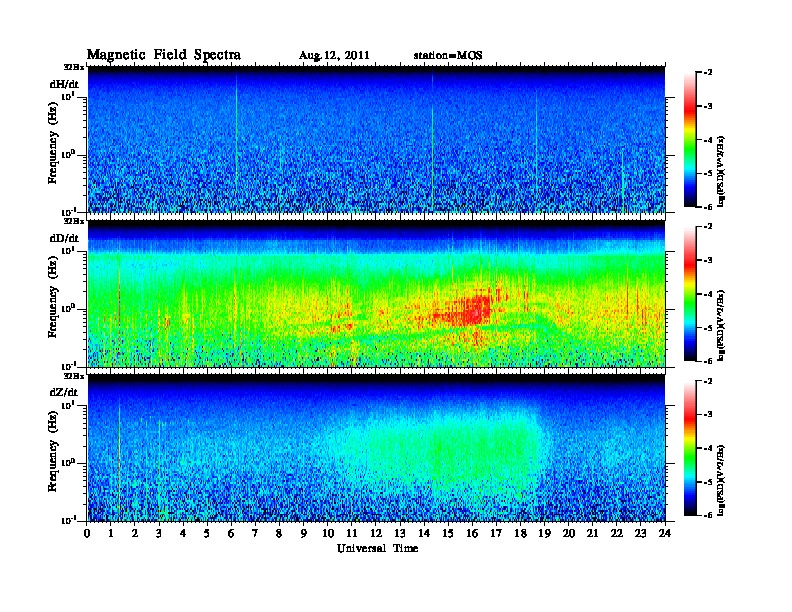Click the "18" hour tick label
The width and height of the screenshot is (792, 612).
[x=520, y=533]
